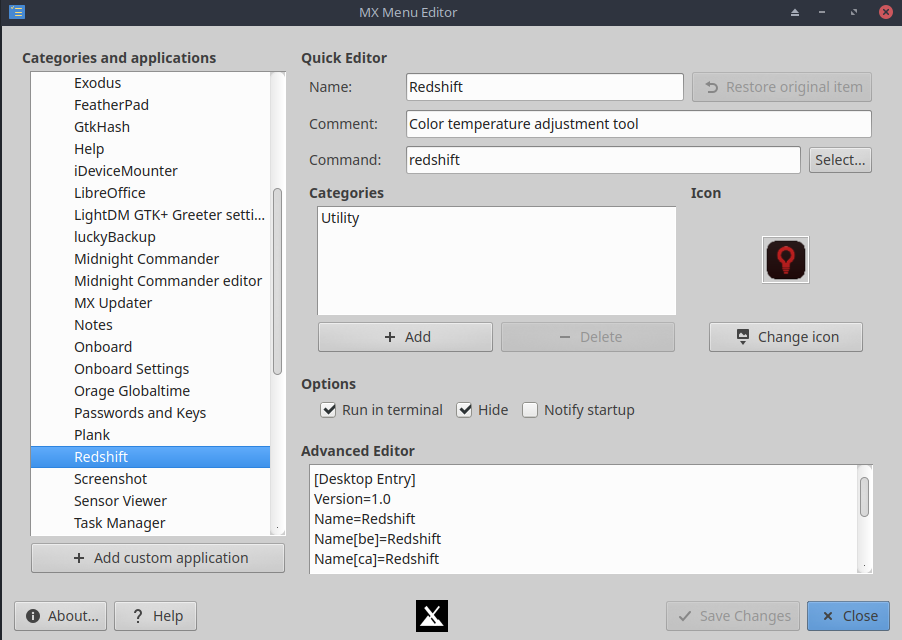Click the shade window arrow icon
The image size is (902, 640).
point(794,12)
